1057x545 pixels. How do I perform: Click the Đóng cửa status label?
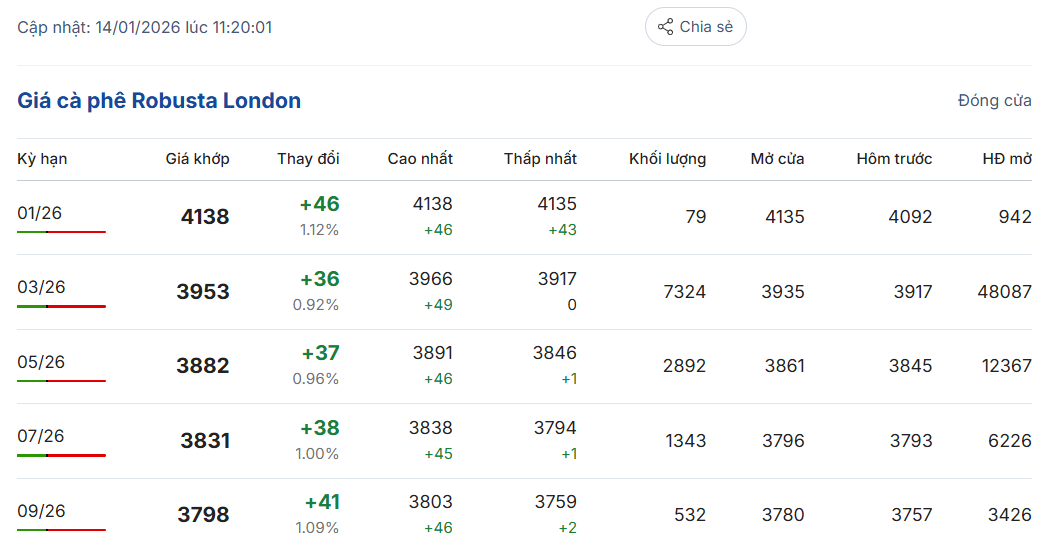click(994, 101)
